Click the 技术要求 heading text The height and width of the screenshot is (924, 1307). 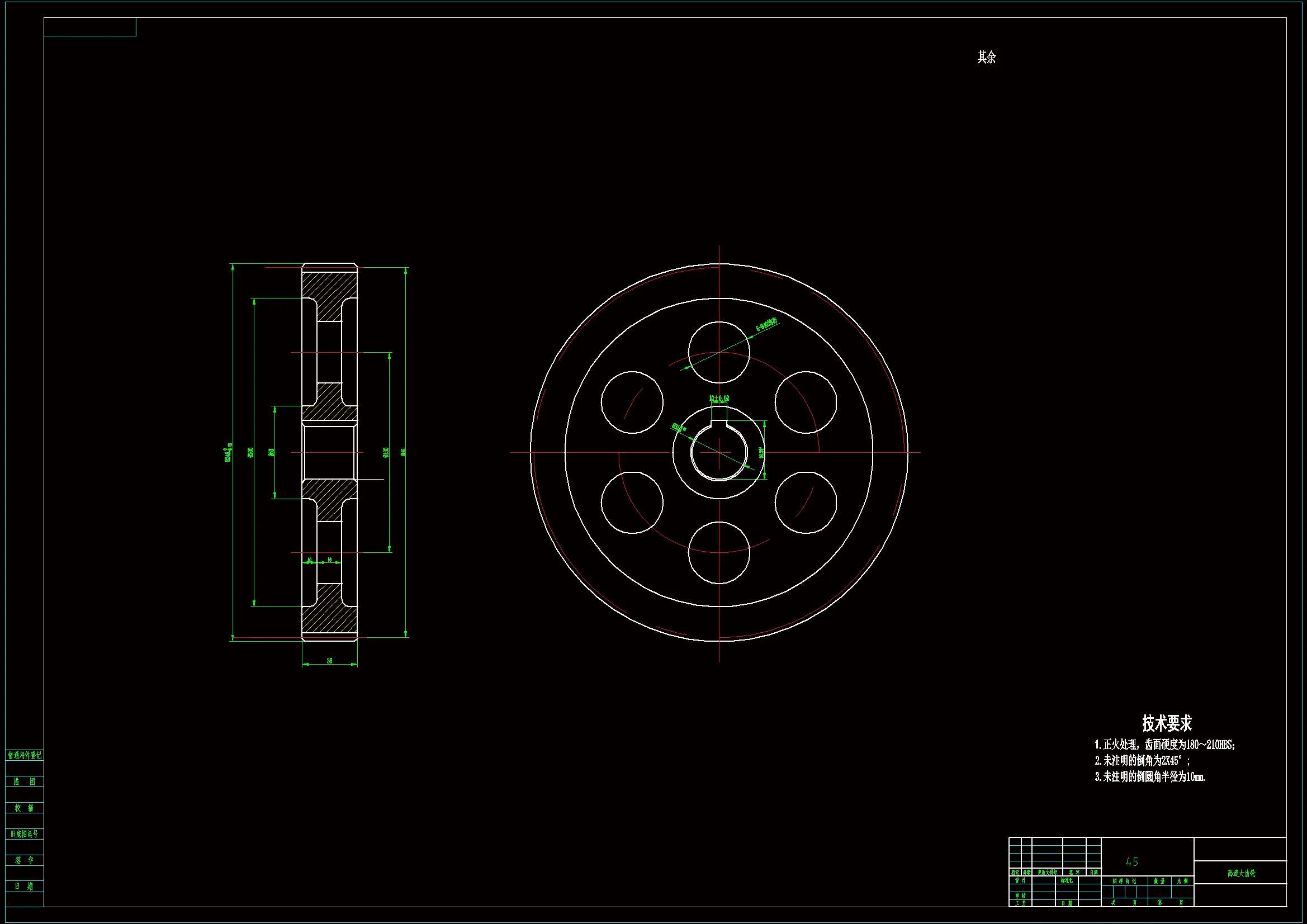click(1166, 723)
